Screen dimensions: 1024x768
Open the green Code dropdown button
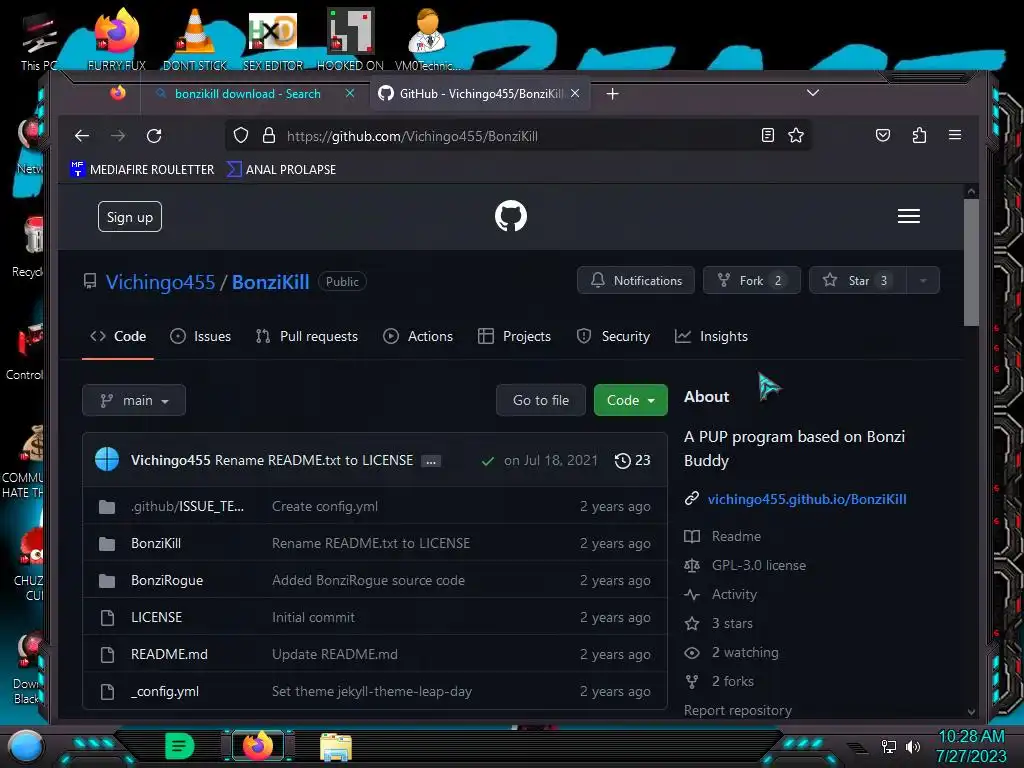[x=630, y=400]
